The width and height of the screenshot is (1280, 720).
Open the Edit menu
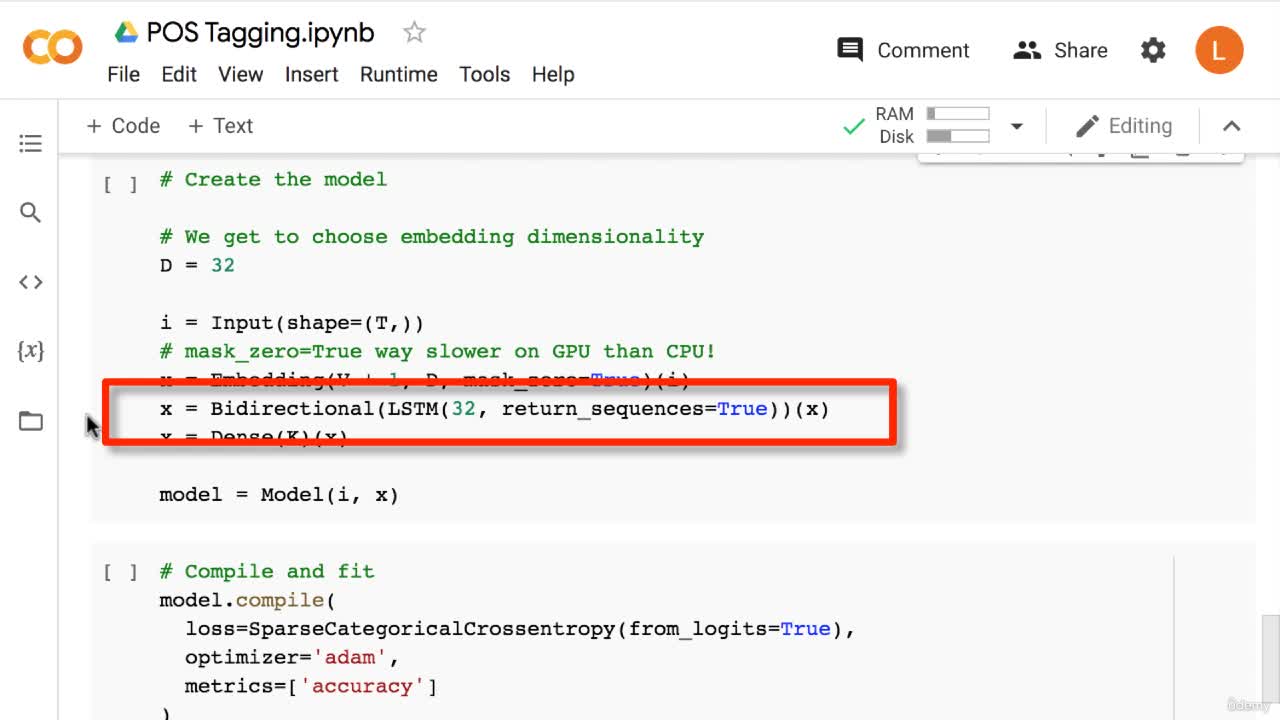pos(179,75)
